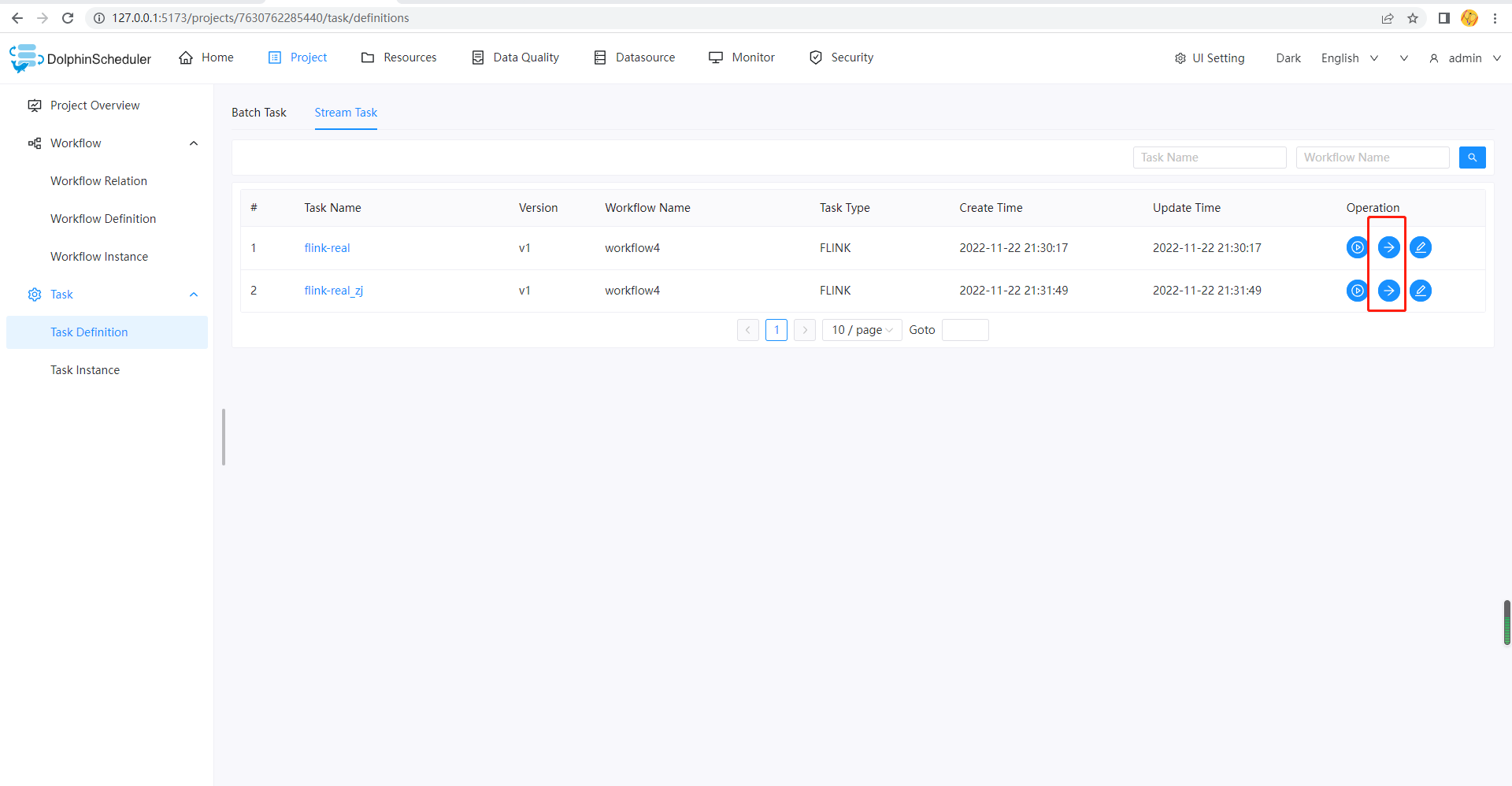Screen dimensions: 1512x786
Task: Click the sidebar vertical scrollbar handle
Action: click(x=224, y=437)
